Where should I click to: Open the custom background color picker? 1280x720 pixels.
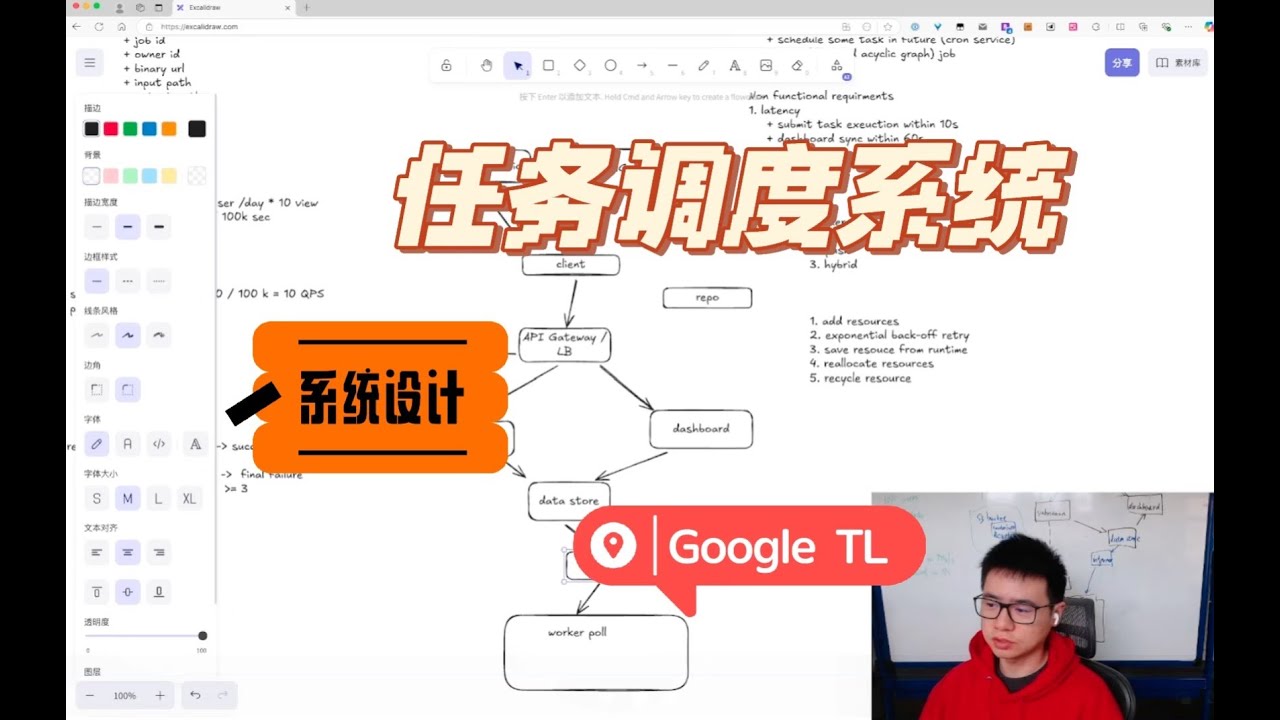[x=197, y=176]
